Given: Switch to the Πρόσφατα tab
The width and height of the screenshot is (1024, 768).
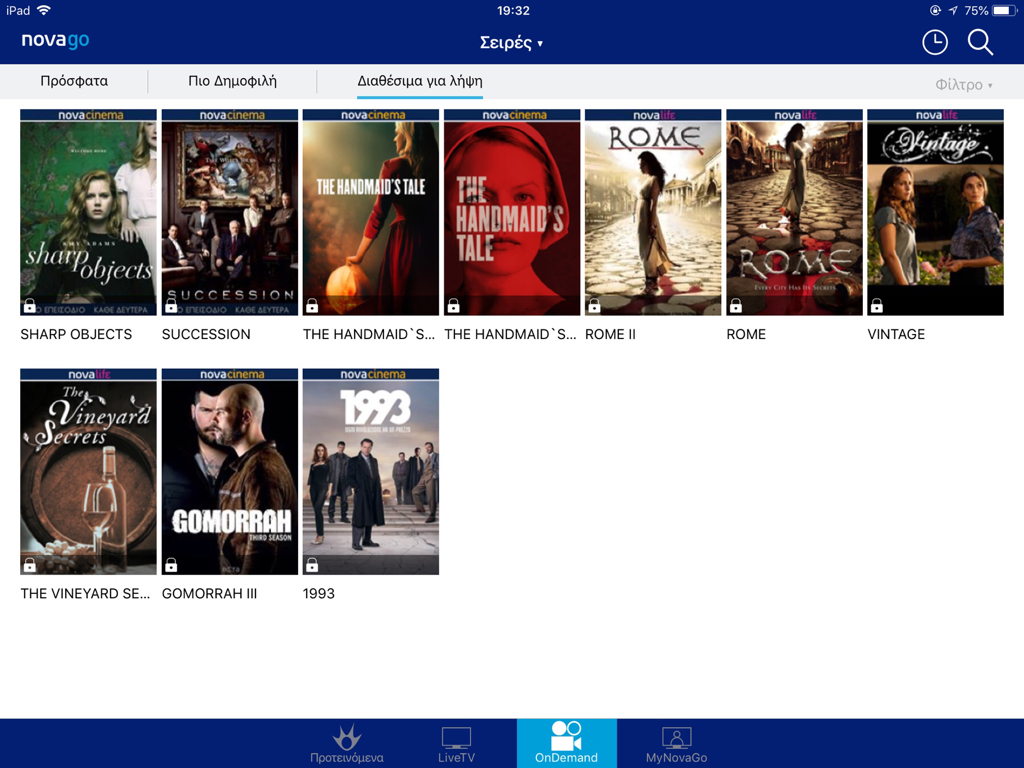Looking at the screenshot, I should click(x=74, y=81).
